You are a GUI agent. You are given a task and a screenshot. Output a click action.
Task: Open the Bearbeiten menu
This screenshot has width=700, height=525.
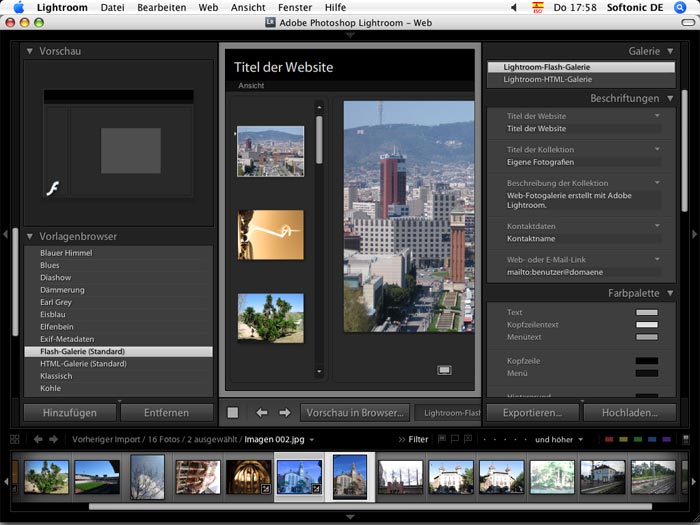pos(162,8)
